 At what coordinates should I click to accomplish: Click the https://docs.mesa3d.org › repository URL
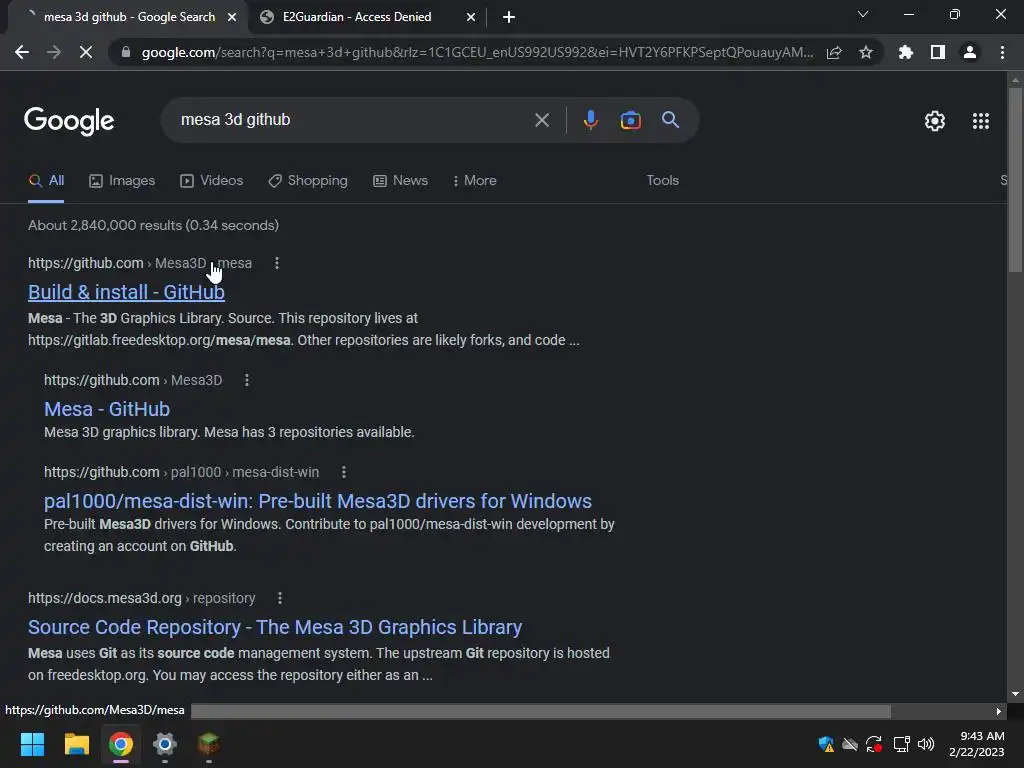pos(141,598)
